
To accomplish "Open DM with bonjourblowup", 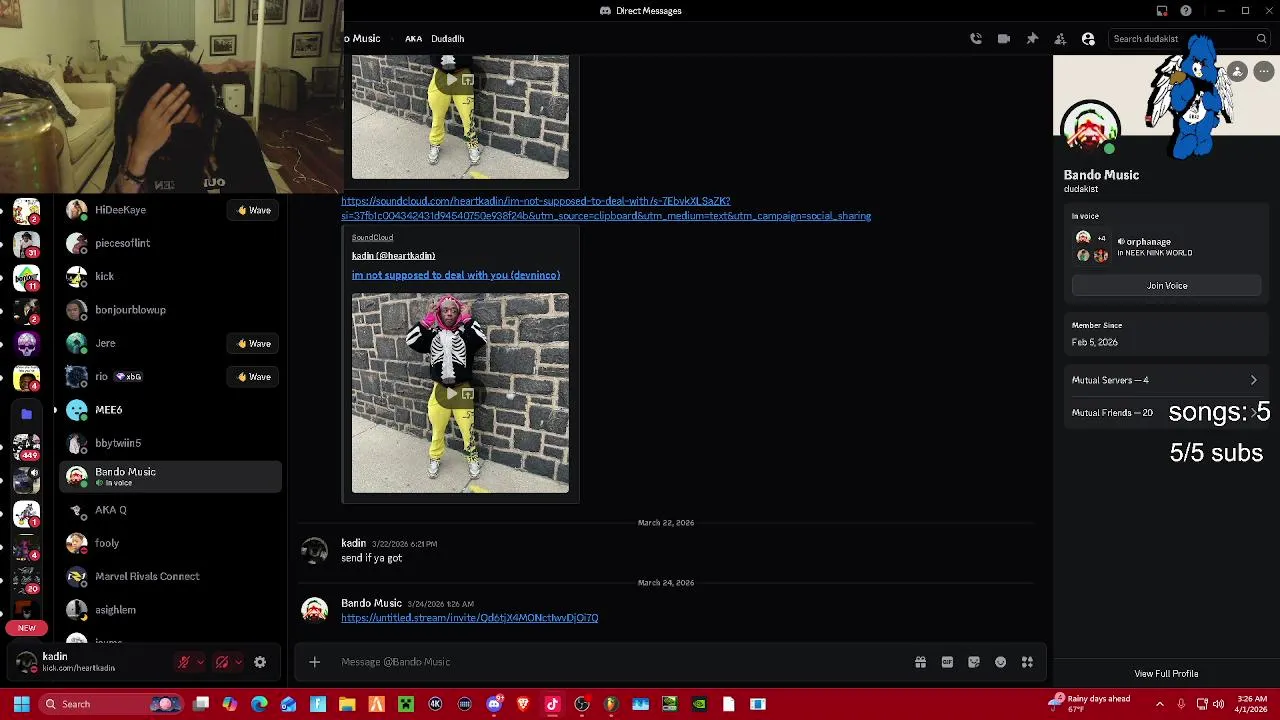I will pyautogui.click(x=171, y=310).
